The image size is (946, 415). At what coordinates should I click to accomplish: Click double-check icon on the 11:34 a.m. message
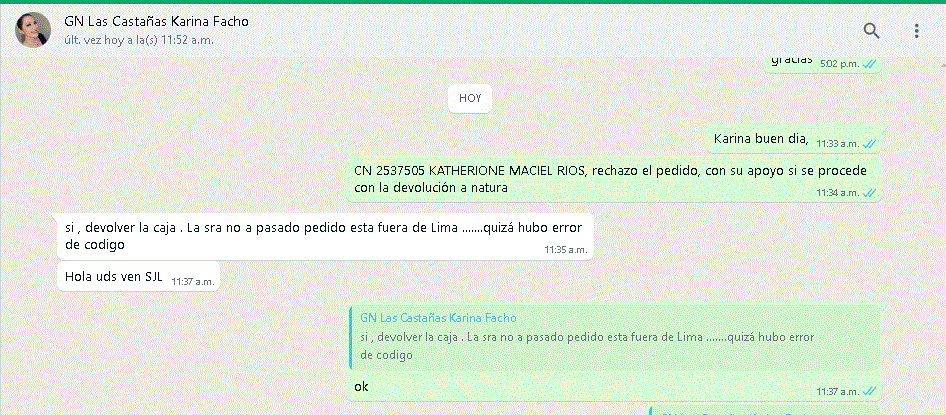click(x=869, y=193)
